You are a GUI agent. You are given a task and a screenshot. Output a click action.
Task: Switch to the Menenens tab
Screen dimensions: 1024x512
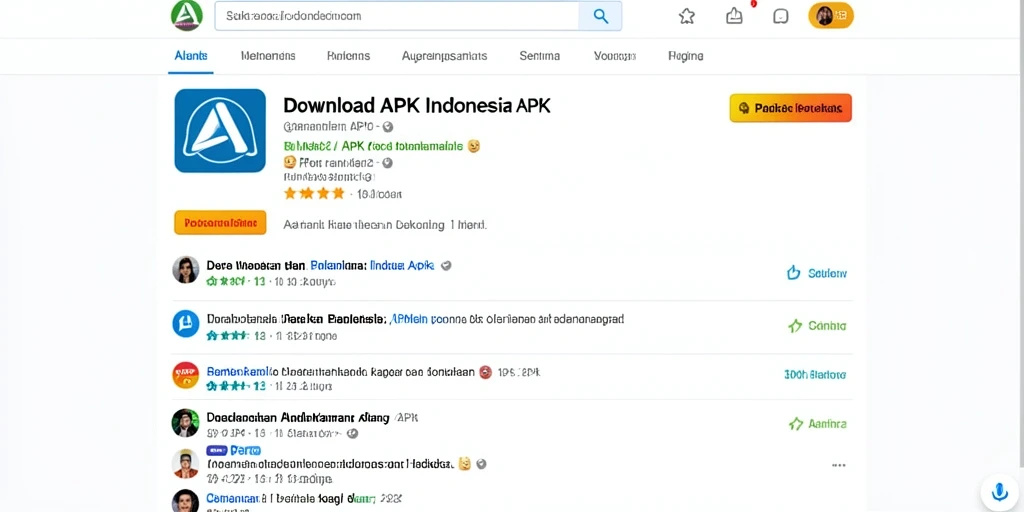point(268,56)
